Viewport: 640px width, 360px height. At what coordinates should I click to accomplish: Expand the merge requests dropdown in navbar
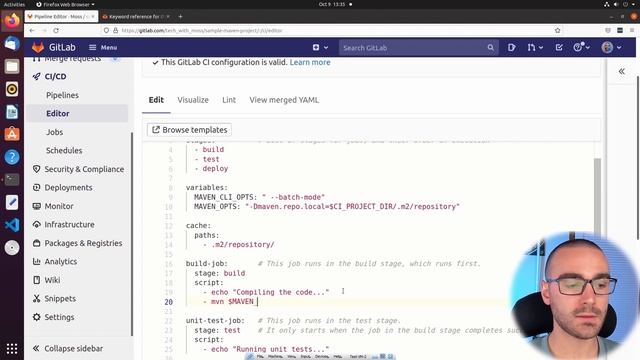pos(535,48)
